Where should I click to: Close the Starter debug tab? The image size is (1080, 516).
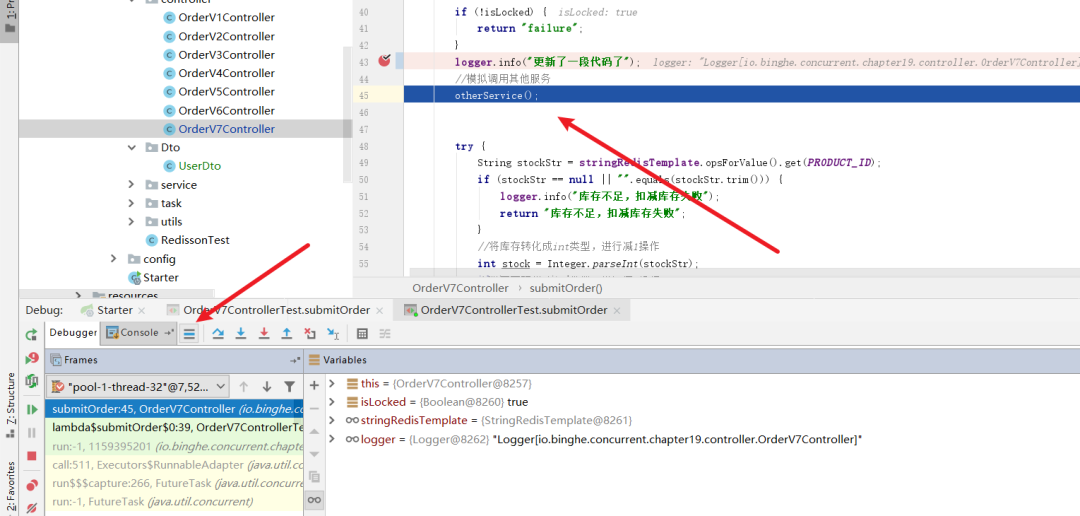142,311
